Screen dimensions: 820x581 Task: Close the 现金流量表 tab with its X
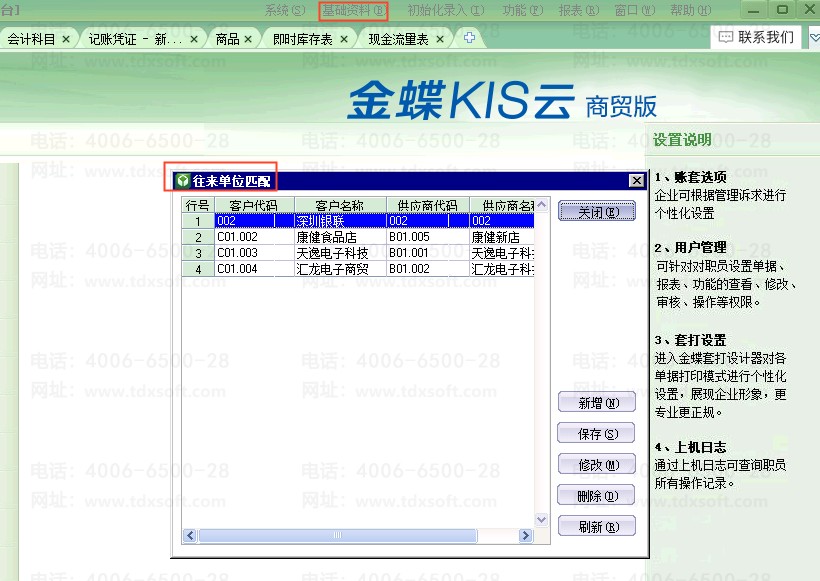tap(439, 39)
